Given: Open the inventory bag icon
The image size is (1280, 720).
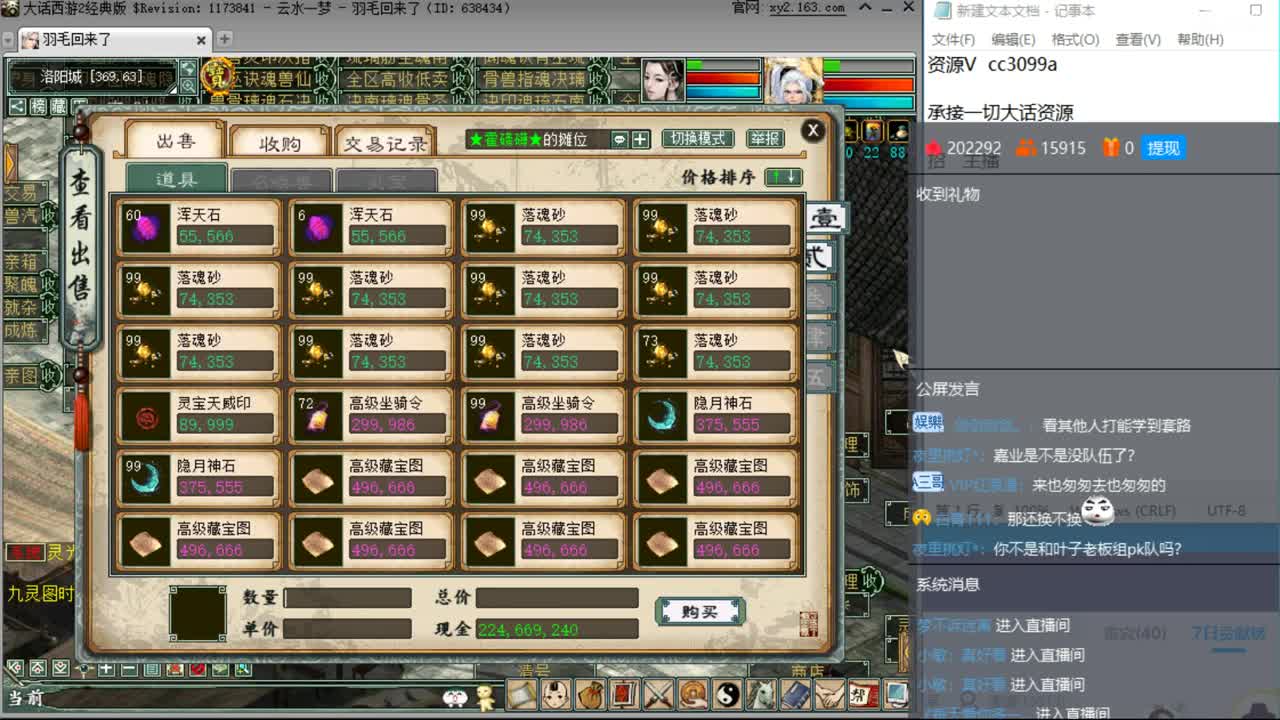Looking at the screenshot, I should click(x=591, y=694).
